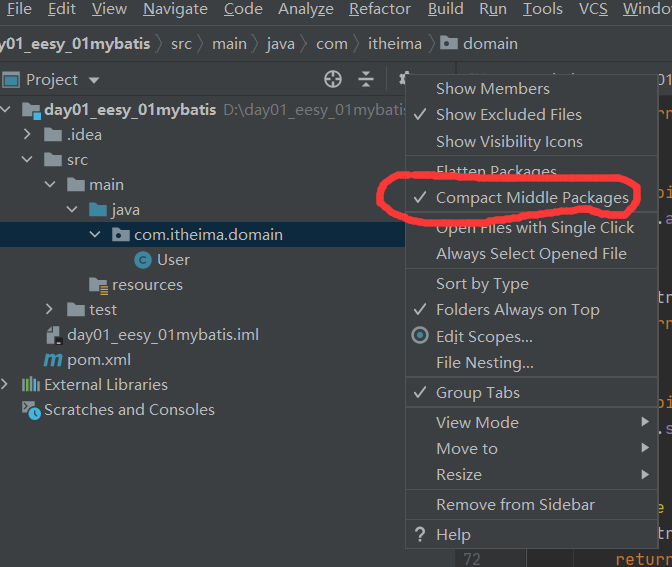
Task: Toggle Folders Always on Top
Action: [531, 310]
